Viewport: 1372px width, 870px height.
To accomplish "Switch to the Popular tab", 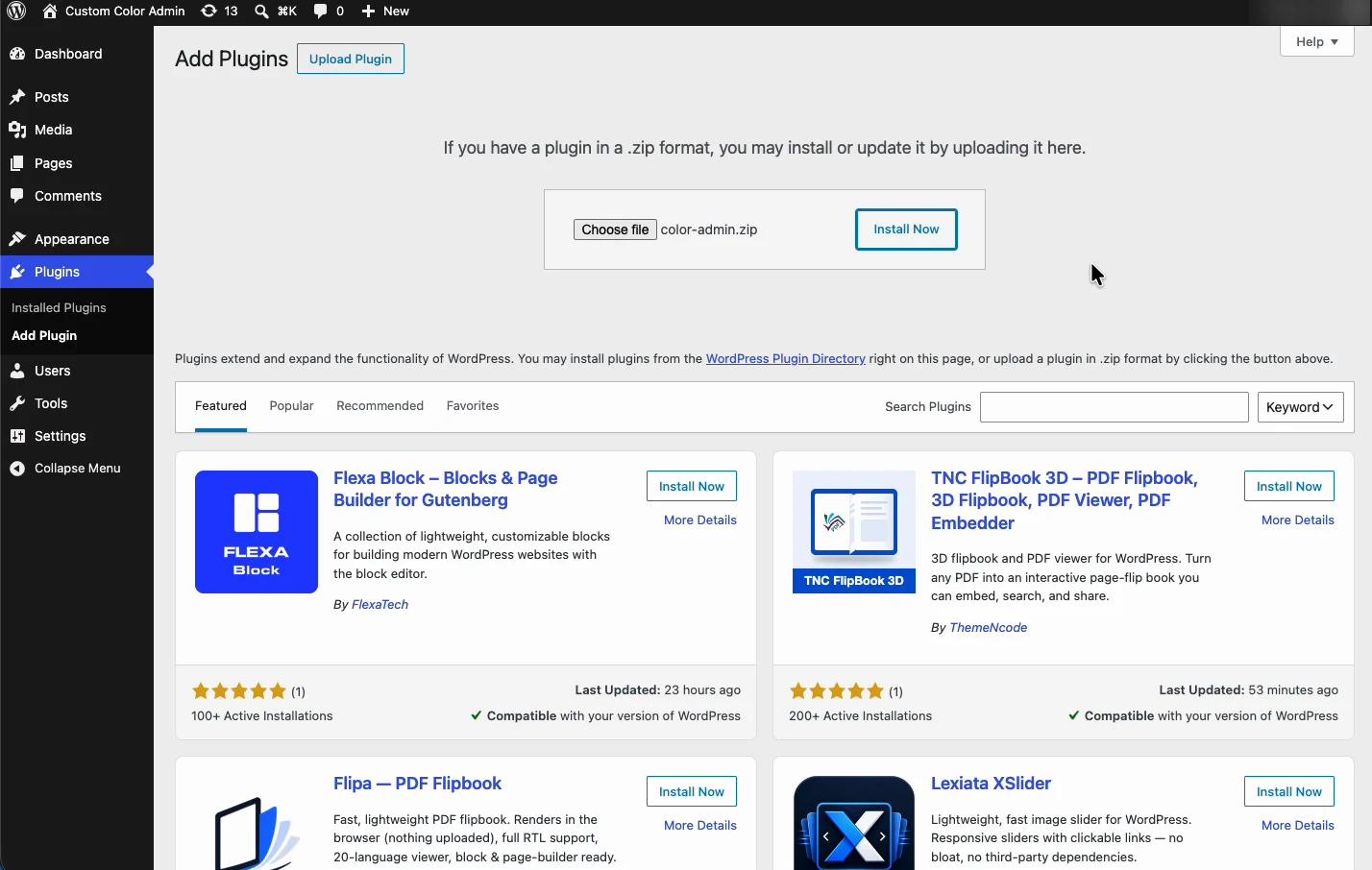I will tap(291, 406).
